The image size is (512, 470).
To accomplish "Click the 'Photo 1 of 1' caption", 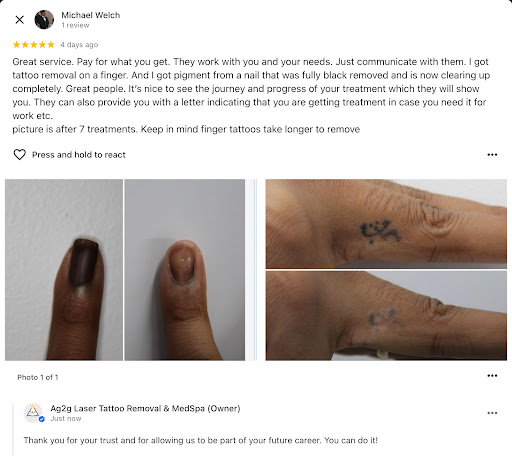I will click(x=38, y=377).
